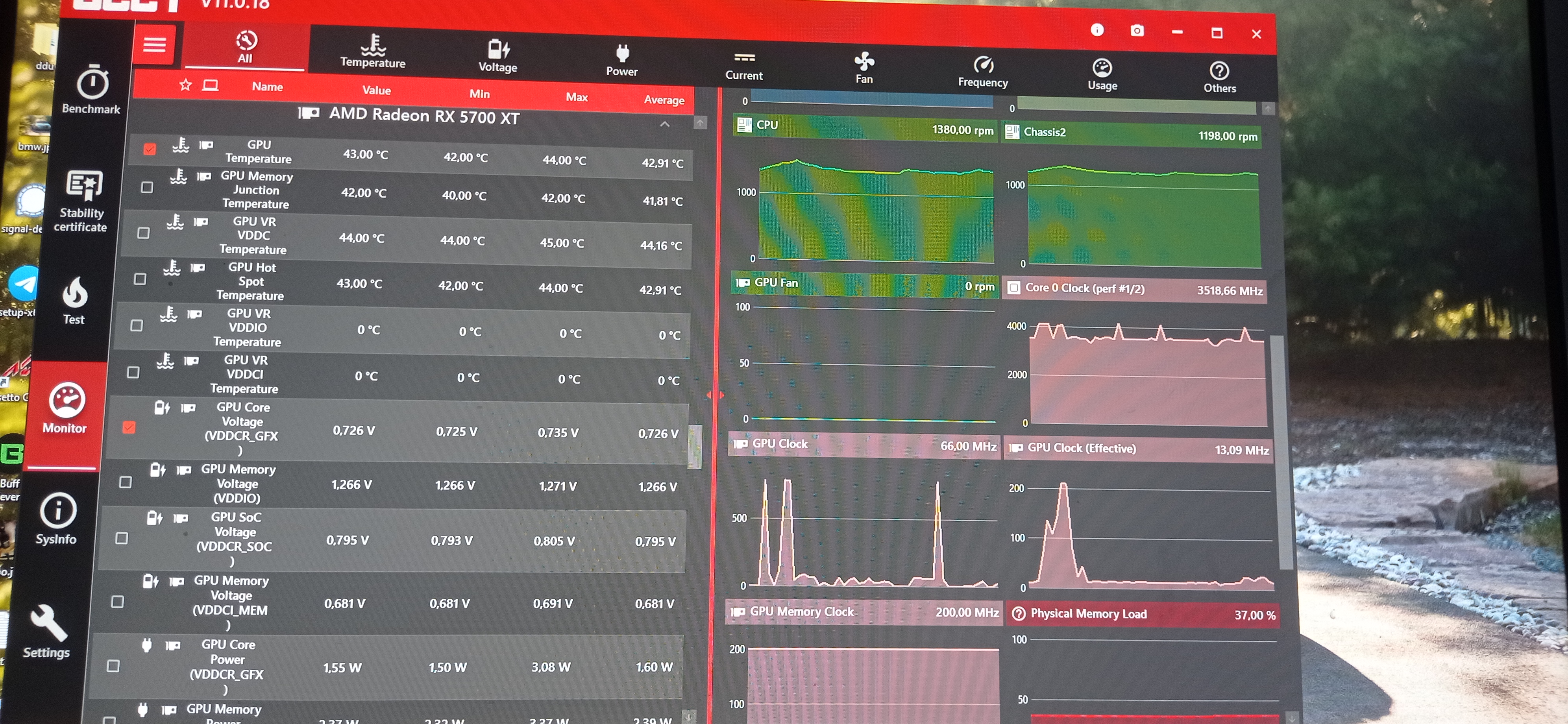Check GPU Memory Junction Temperature checkbox
Screen dimensions: 1568x724
click(147, 187)
